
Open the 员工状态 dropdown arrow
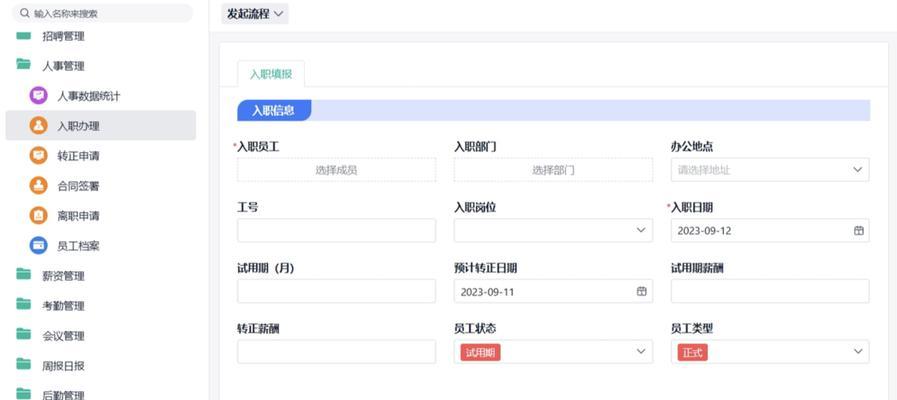641,351
